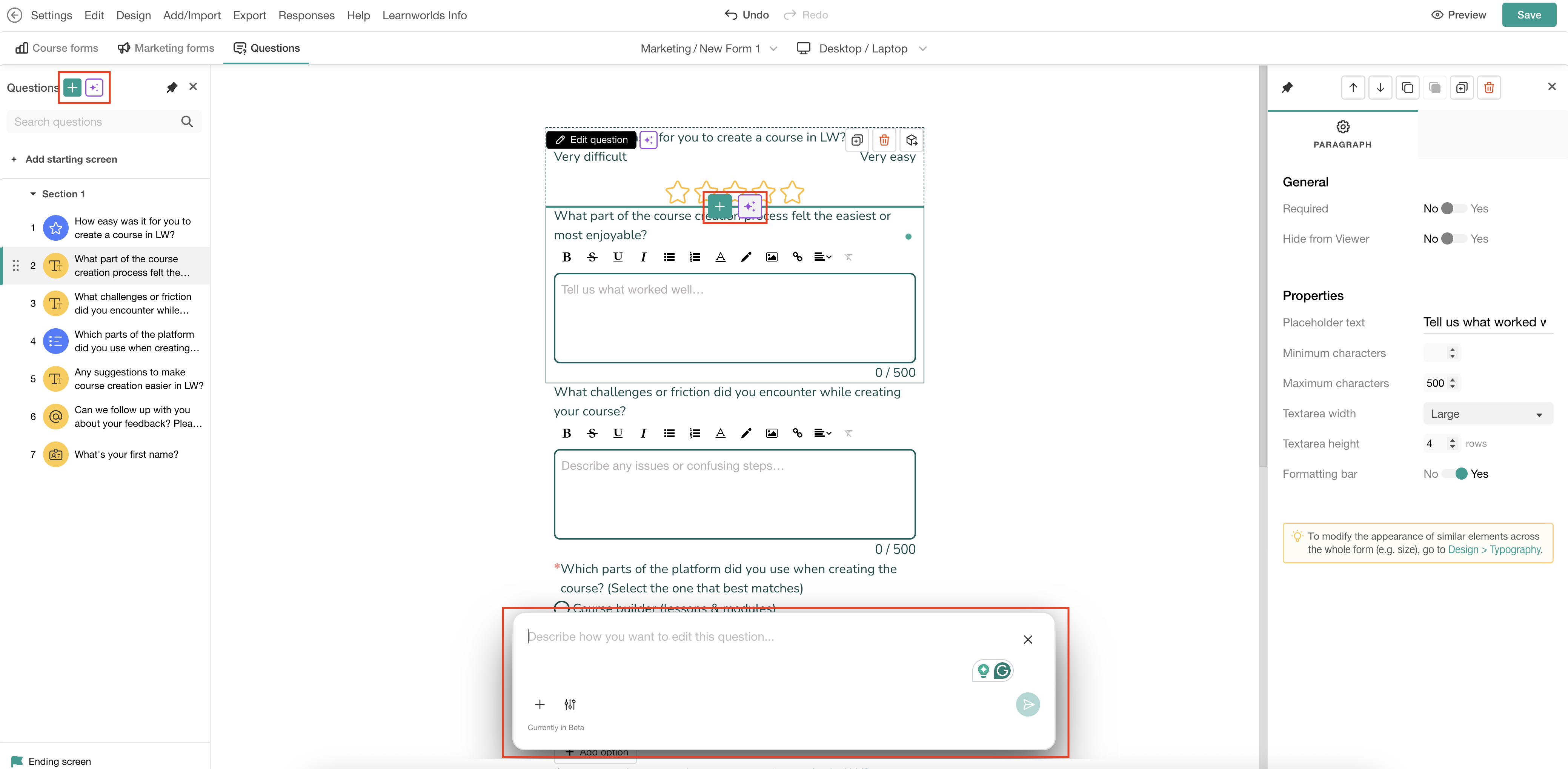This screenshot has width=1568, height=769.
Task: Disable the Formatting bar toggle
Action: tap(1454, 474)
